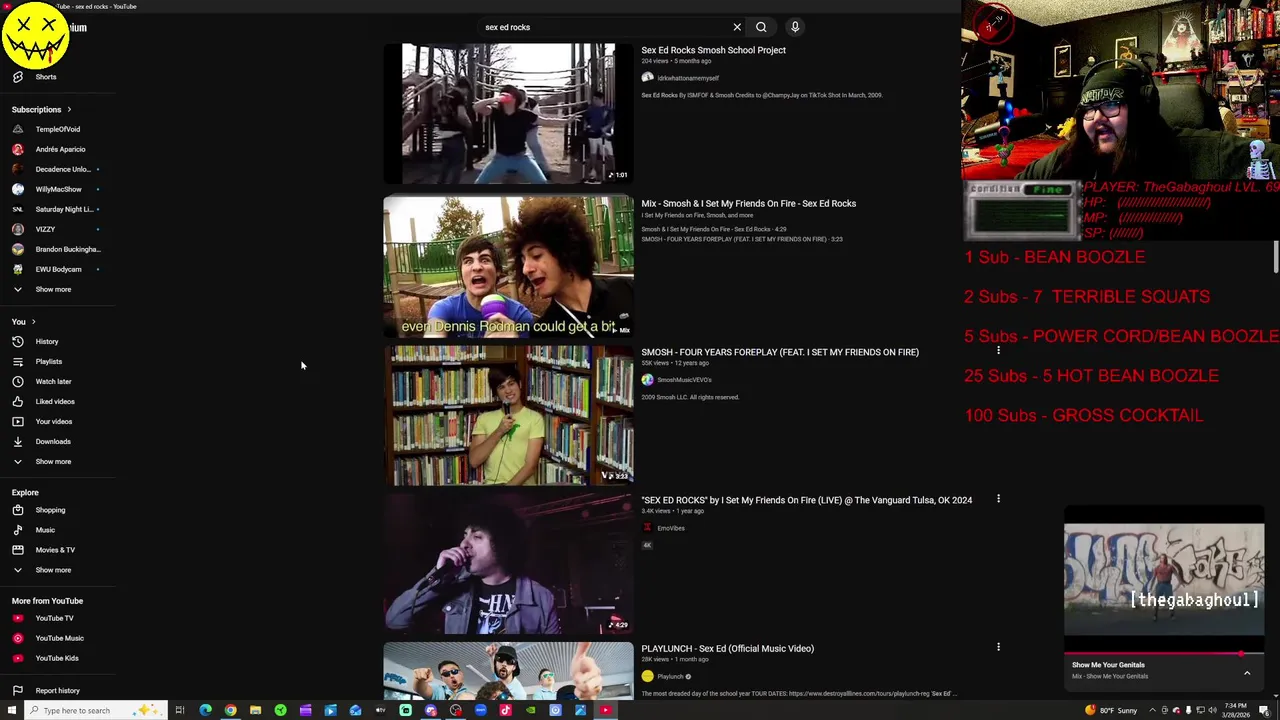Open PLAYLUNCH - Sex Ed (Official Music Video) title
Screen dimensions: 1280x720
727,648
